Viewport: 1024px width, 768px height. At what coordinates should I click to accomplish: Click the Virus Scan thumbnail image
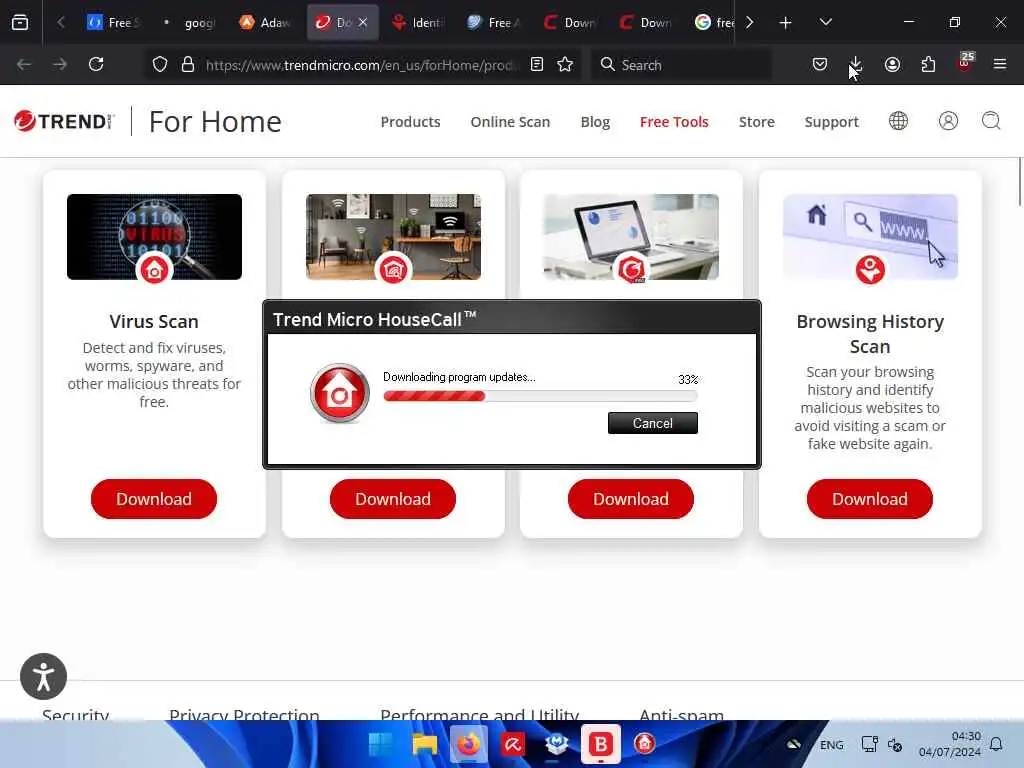coord(154,236)
